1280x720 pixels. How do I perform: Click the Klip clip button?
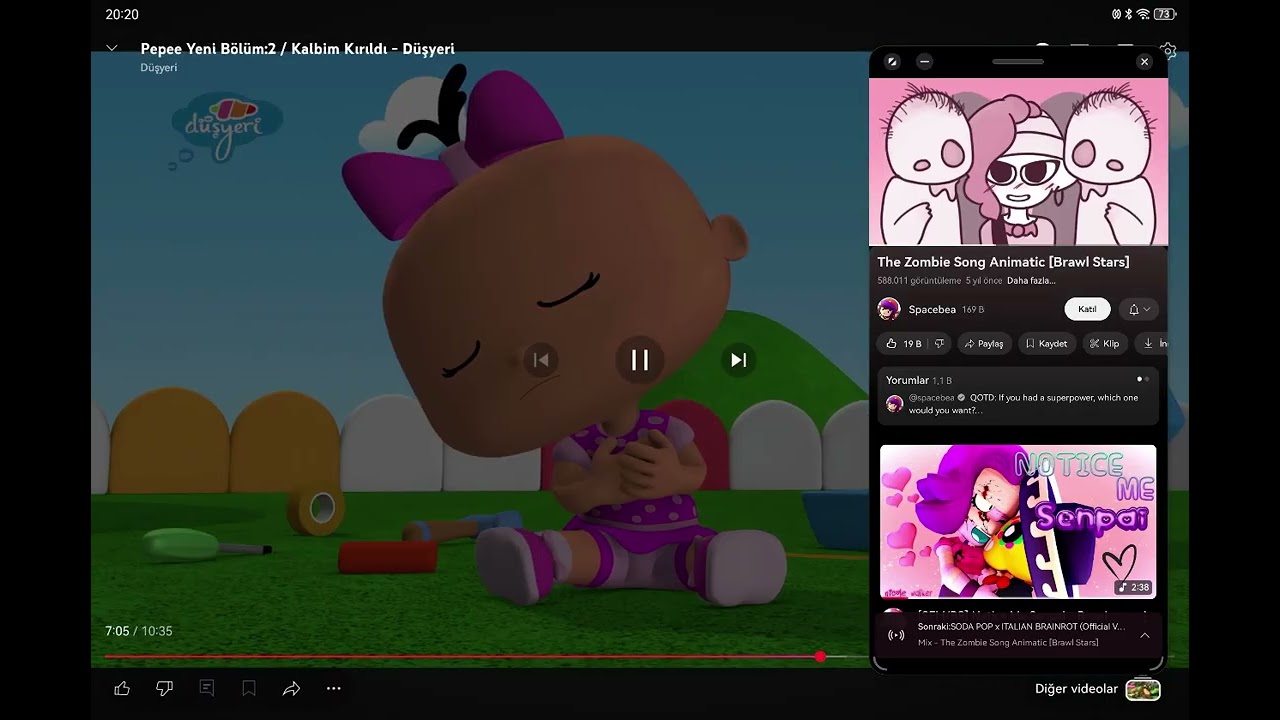pyautogui.click(x=1104, y=343)
